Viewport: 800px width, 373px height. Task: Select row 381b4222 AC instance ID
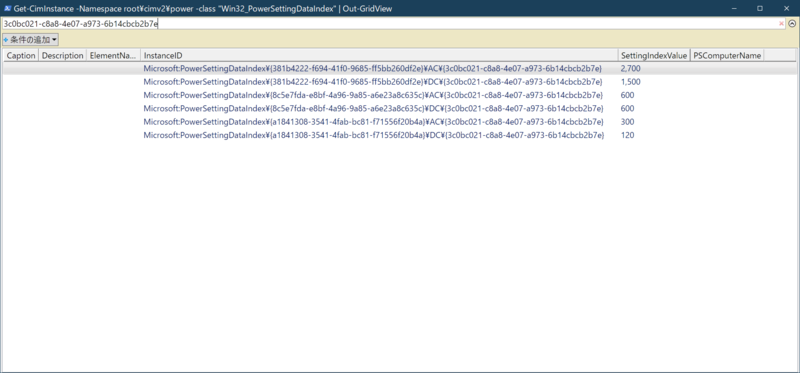pyautogui.click(x=373, y=68)
